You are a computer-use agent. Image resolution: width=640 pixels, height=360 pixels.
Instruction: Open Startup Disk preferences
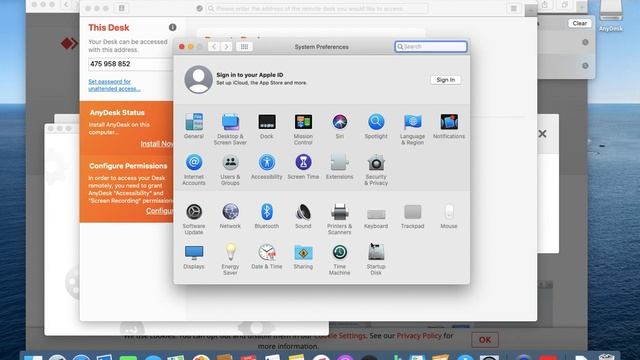click(376, 259)
